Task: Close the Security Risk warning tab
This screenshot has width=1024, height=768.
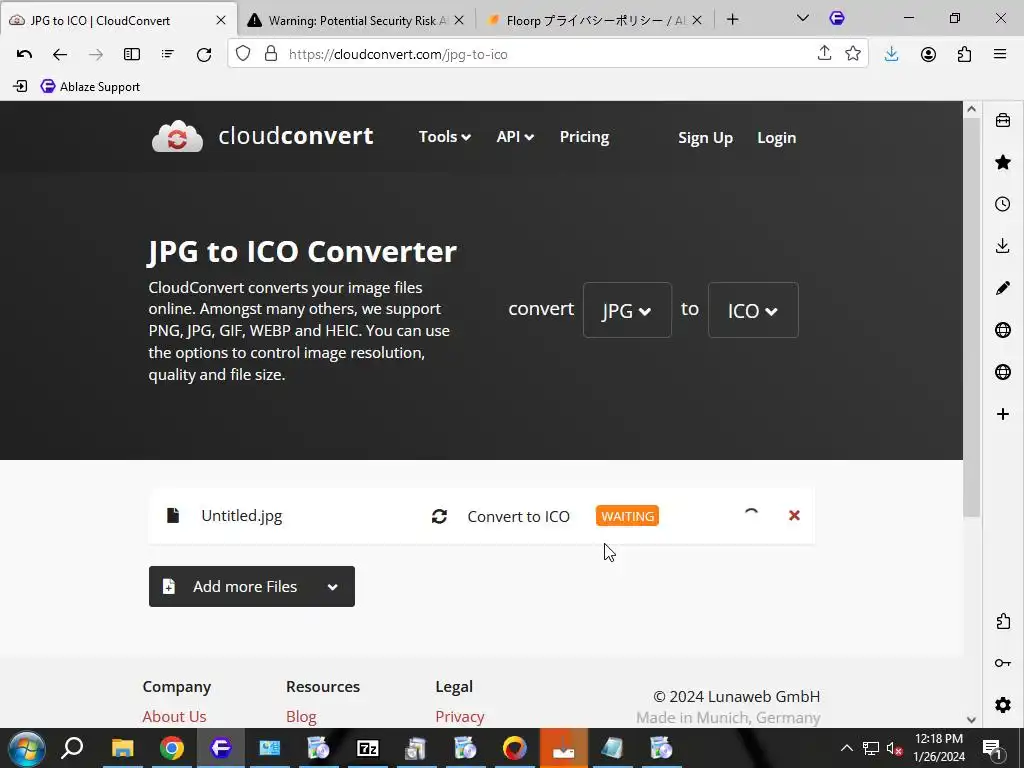Action: tap(459, 20)
